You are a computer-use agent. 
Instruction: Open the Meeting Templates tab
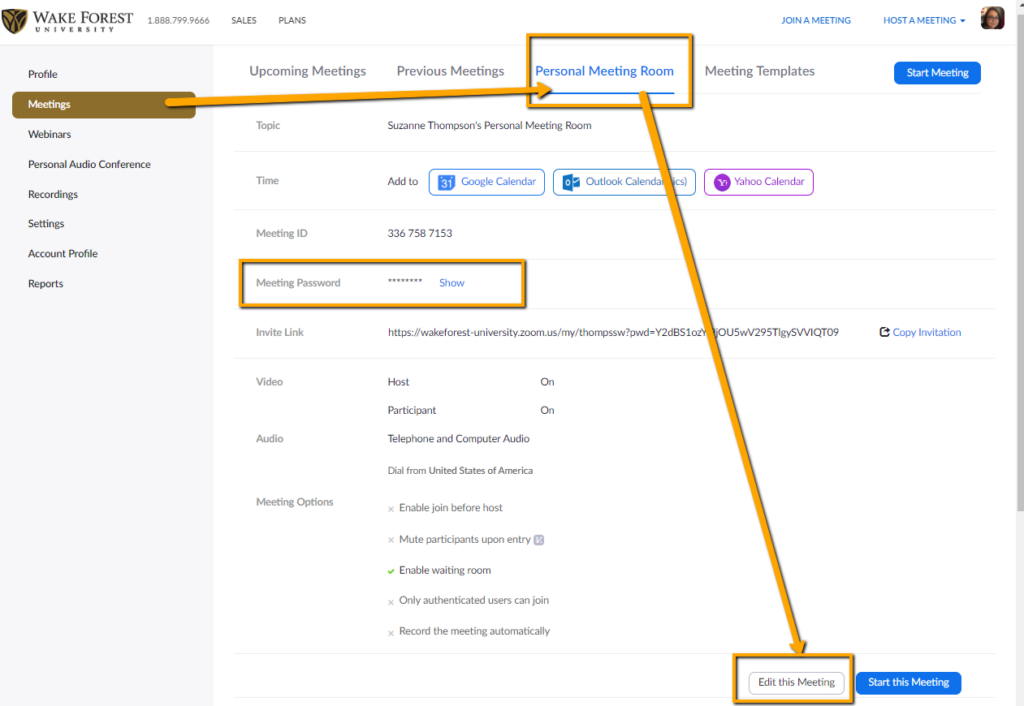(x=760, y=71)
